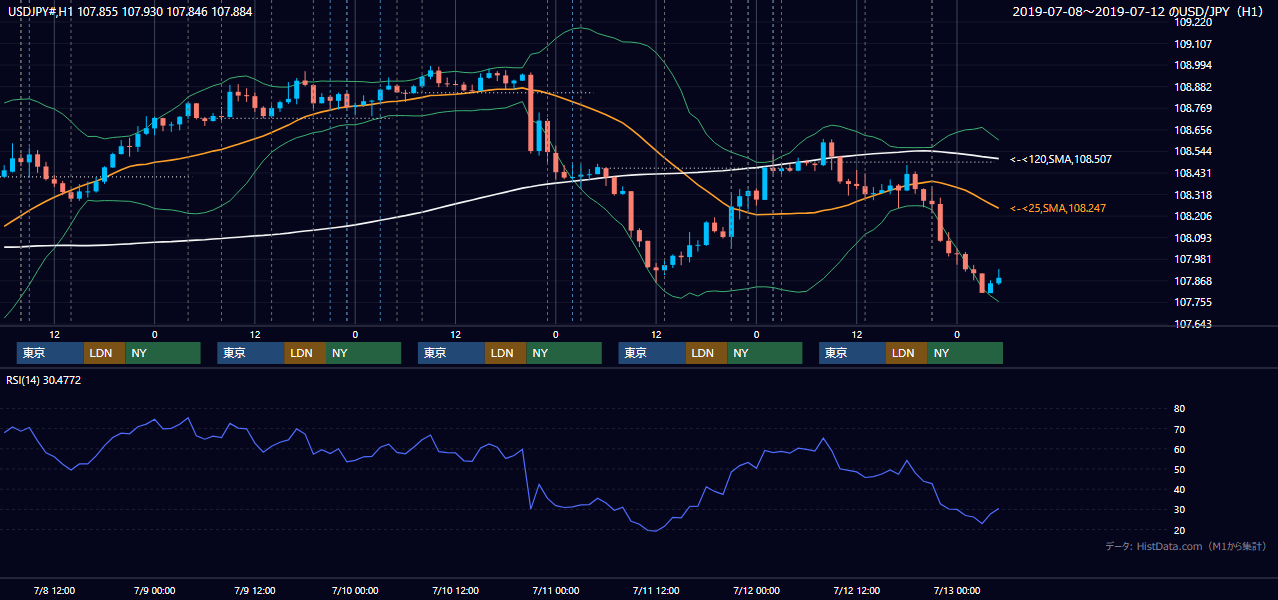The width and height of the screenshot is (1278, 600).
Task: Click price axis label 108.318
Action: pos(1192,195)
